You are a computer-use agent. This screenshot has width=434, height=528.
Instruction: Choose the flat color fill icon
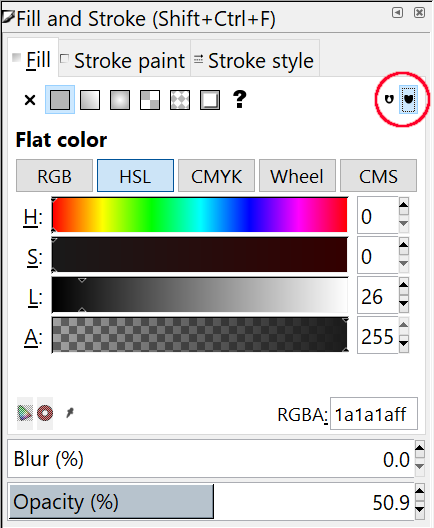click(60, 100)
